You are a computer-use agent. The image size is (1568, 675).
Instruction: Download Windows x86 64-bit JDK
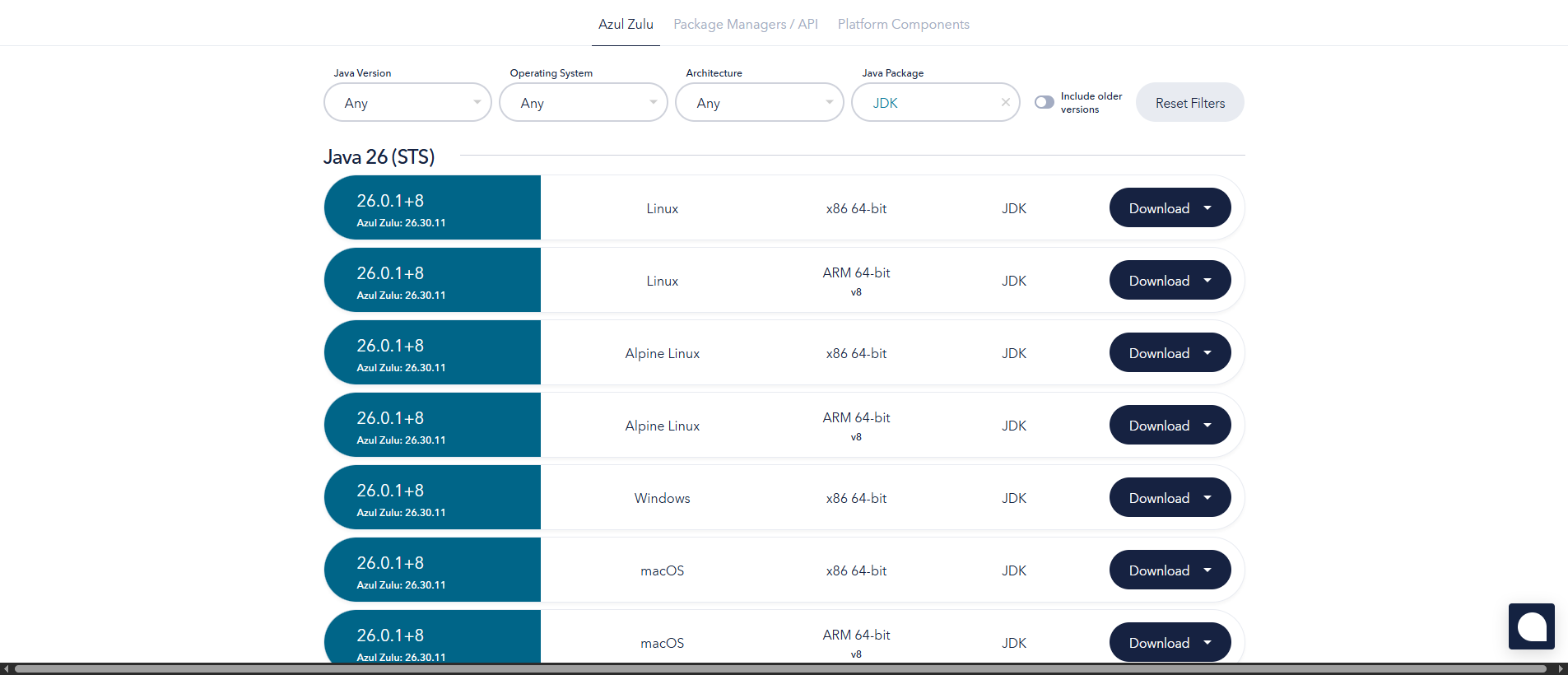coord(1170,497)
